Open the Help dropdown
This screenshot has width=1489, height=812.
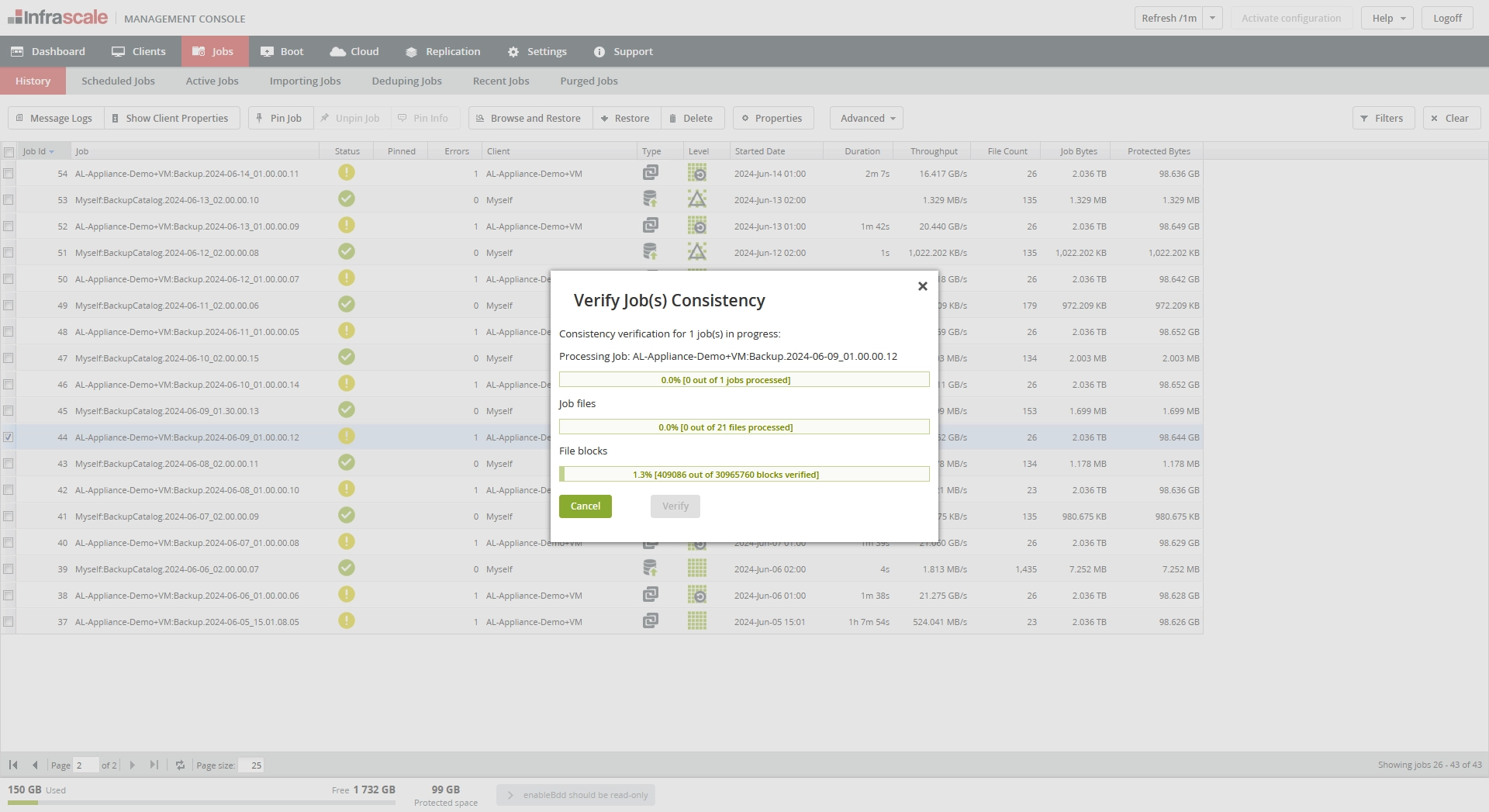click(1387, 18)
